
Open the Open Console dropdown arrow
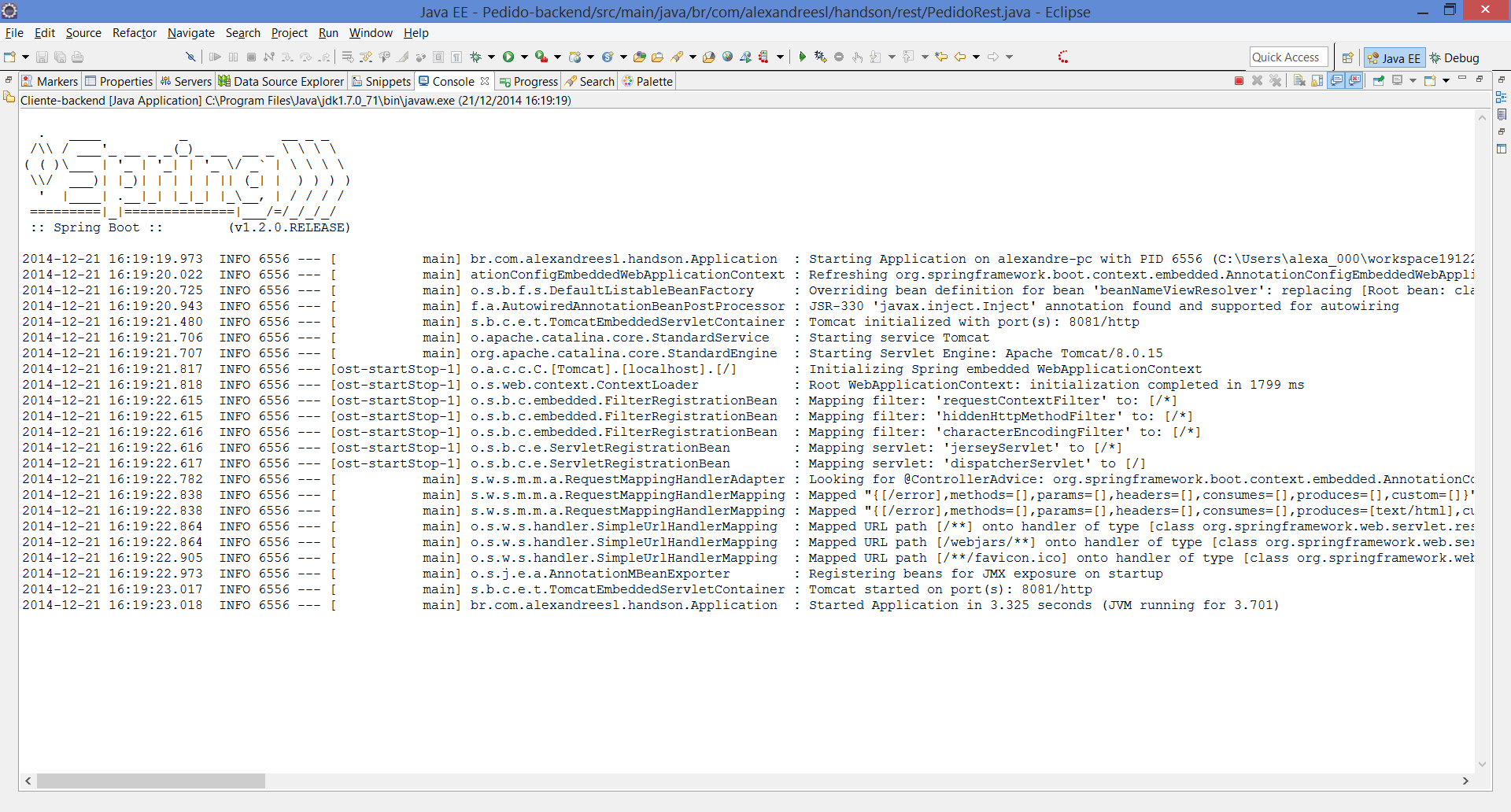pyautogui.click(x=1446, y=80)
